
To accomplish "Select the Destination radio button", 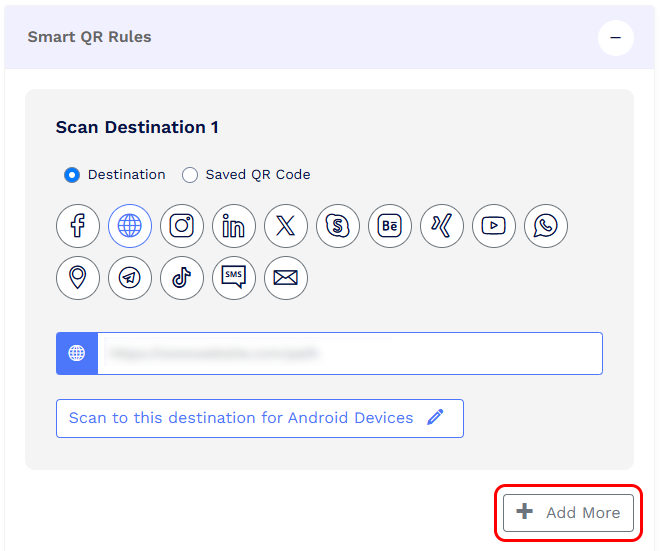I will coord(72,175).
